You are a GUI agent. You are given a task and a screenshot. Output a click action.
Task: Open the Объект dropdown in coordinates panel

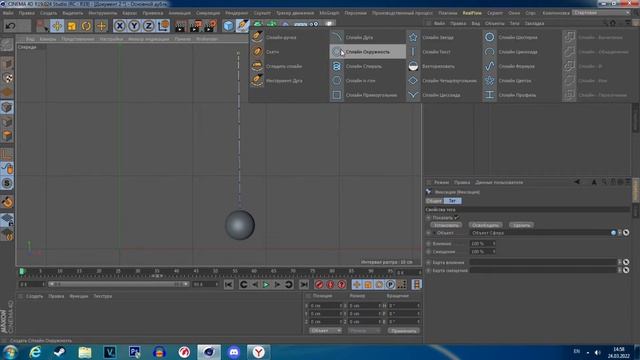point(325,331)
